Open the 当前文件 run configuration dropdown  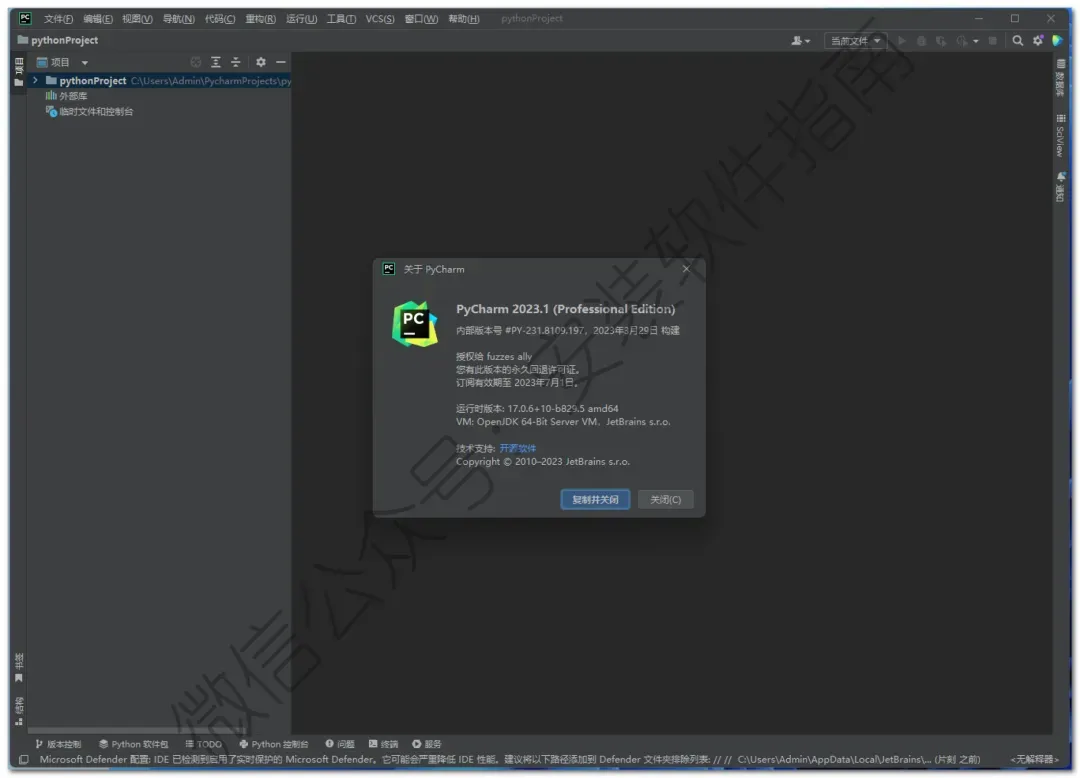(855, 41)
